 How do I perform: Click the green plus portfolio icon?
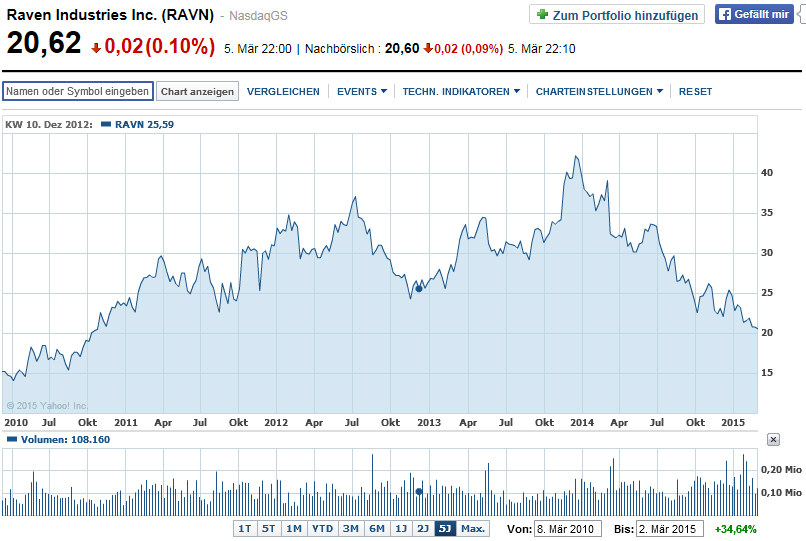542,14
